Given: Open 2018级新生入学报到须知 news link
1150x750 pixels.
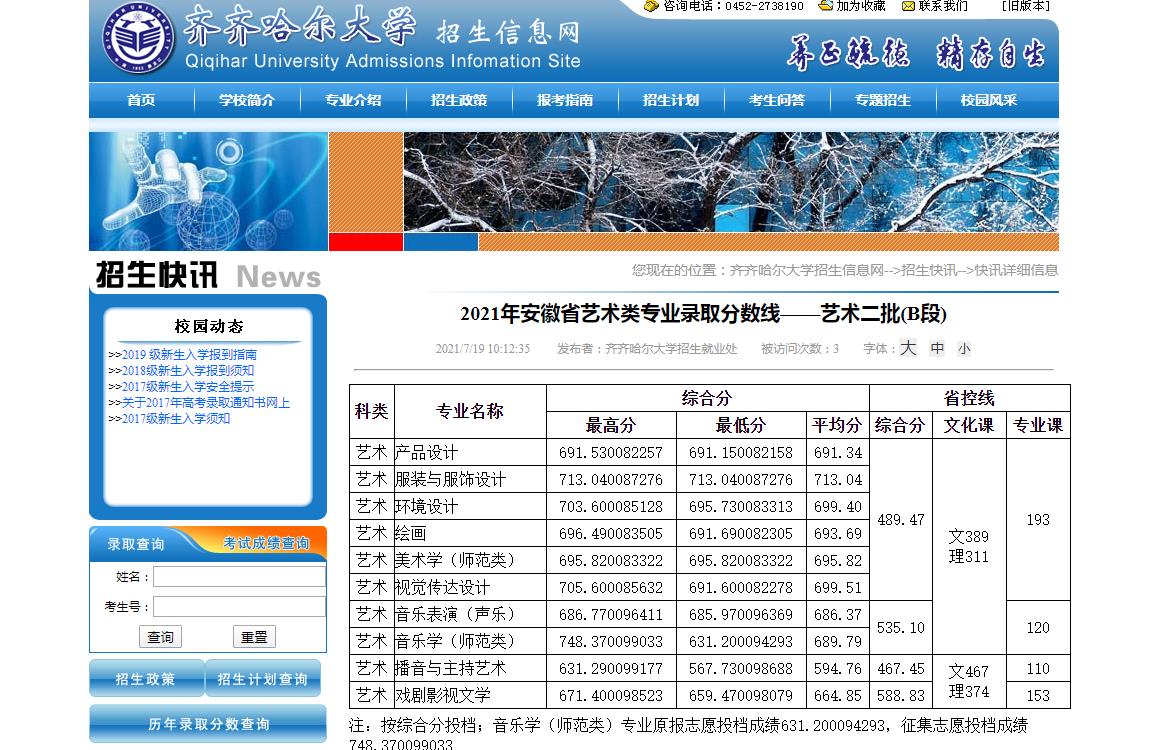Looking at the screenshot, I should click(188, 370).
